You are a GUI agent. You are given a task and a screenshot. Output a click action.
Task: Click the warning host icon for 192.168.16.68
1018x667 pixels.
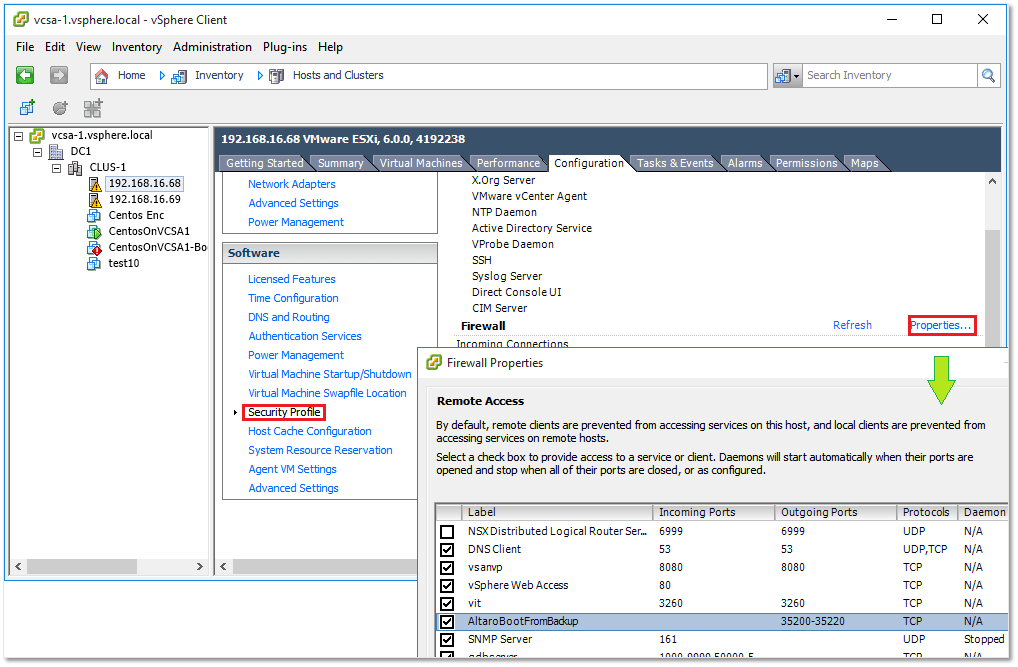pos(95,184)
